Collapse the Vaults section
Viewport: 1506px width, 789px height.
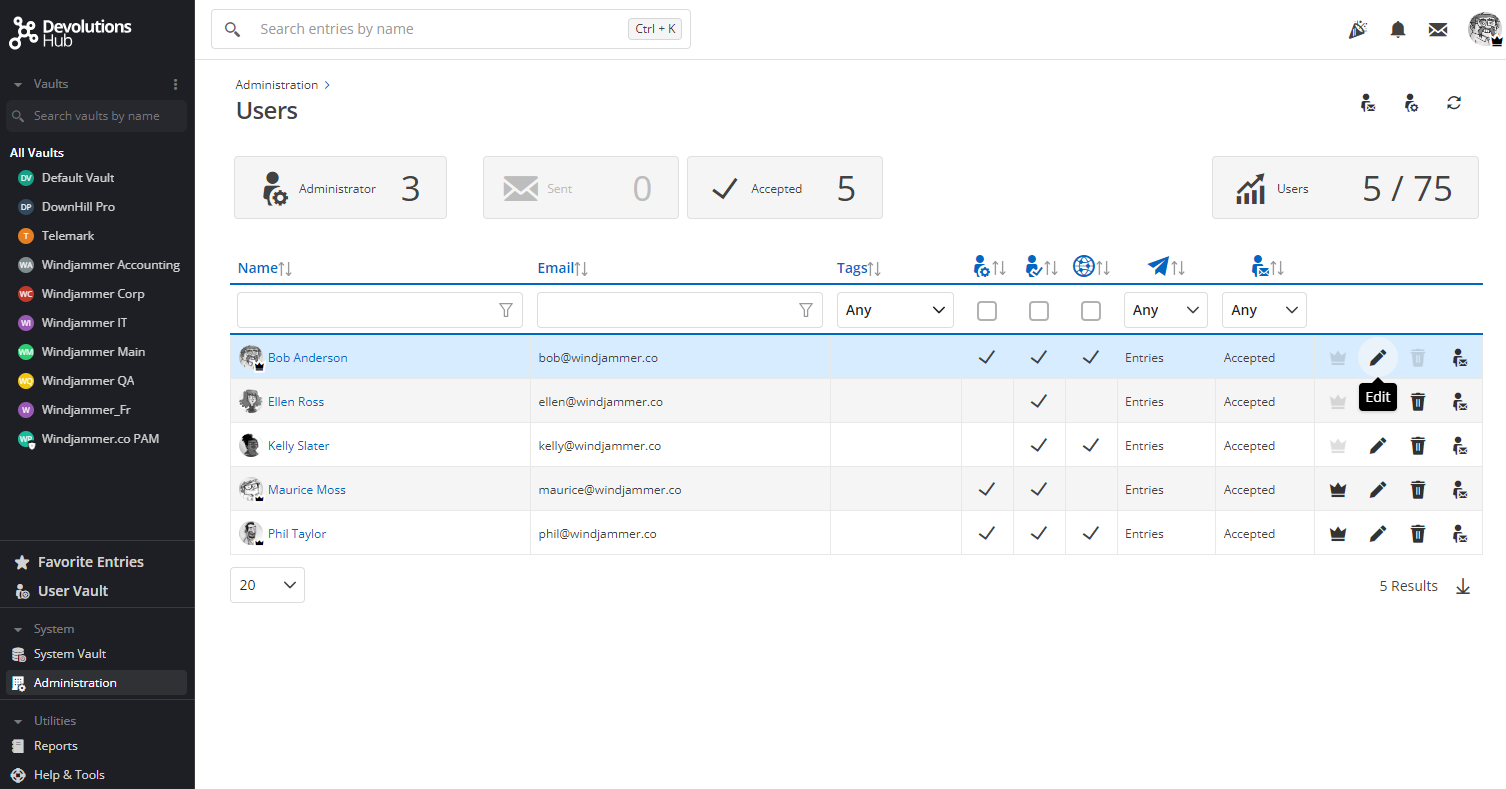[x=18, y=85]
